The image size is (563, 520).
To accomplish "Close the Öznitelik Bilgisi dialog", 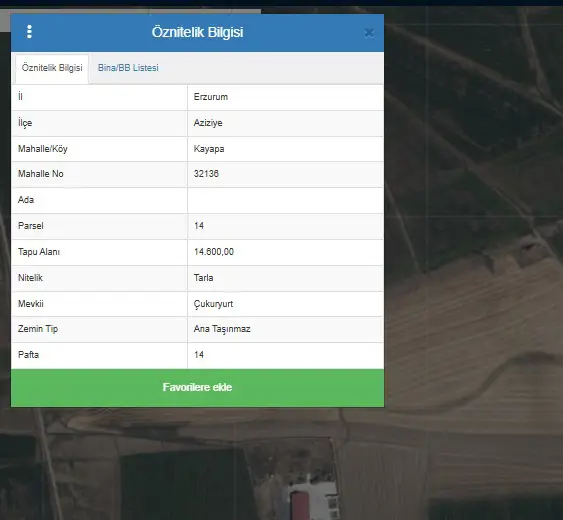I will [369, 33].
